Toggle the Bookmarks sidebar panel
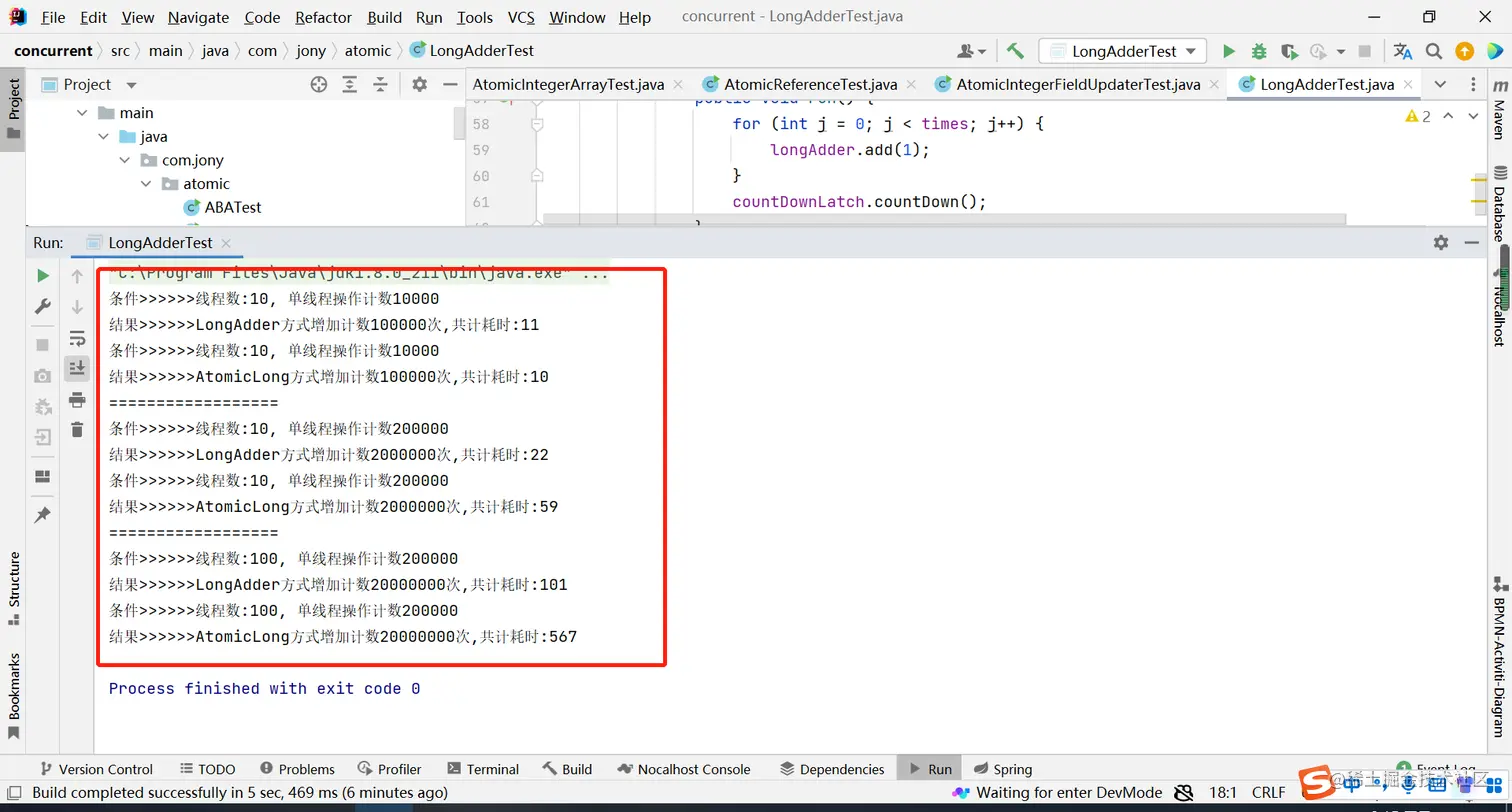The height and width of the screenshot is (812, 1512). tap(14, 697)
